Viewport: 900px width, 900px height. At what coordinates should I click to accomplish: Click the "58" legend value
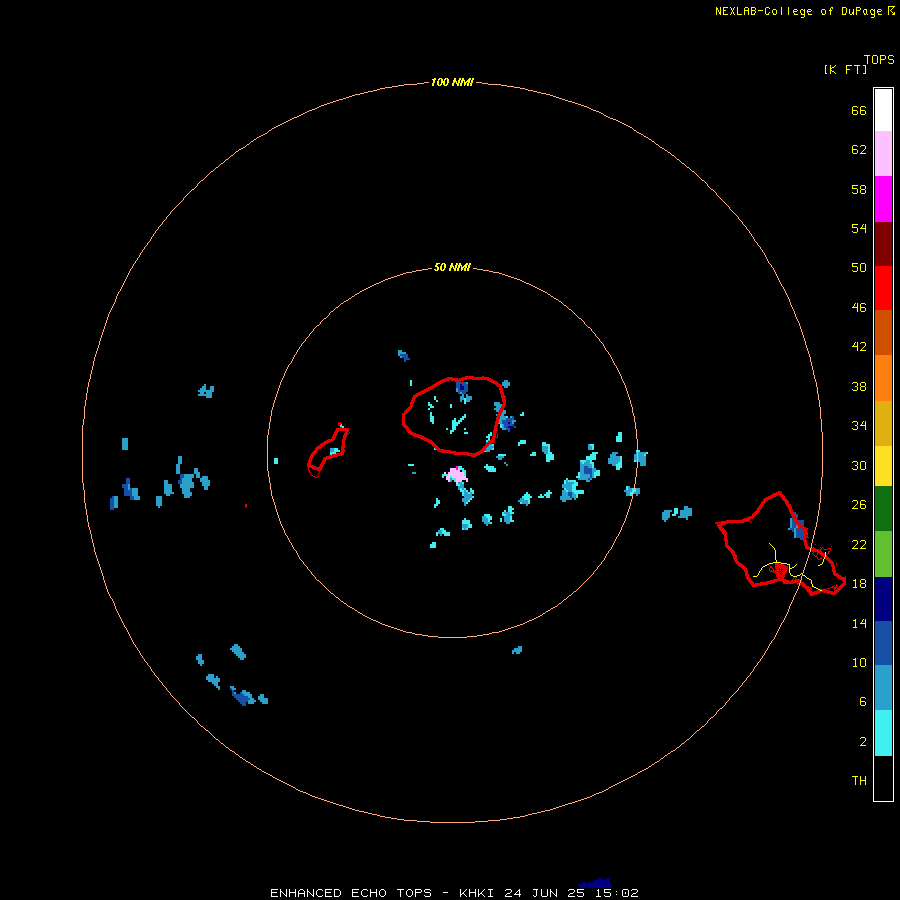[859, 189]
